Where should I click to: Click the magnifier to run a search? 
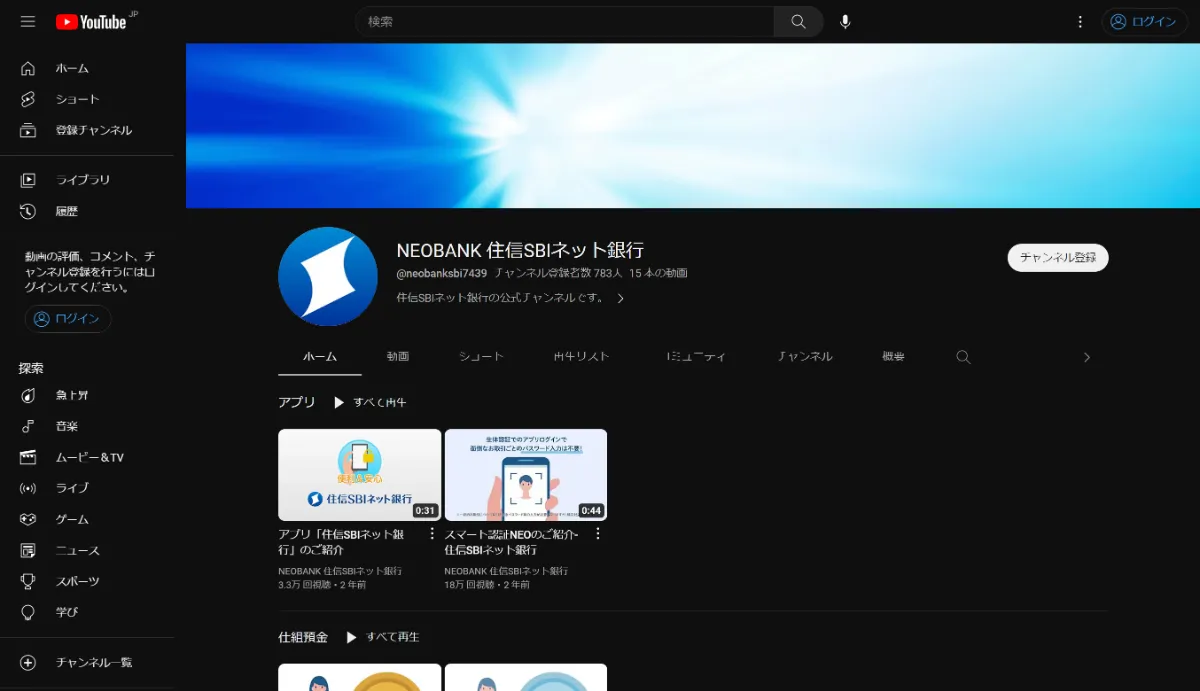tap(797, 21)
